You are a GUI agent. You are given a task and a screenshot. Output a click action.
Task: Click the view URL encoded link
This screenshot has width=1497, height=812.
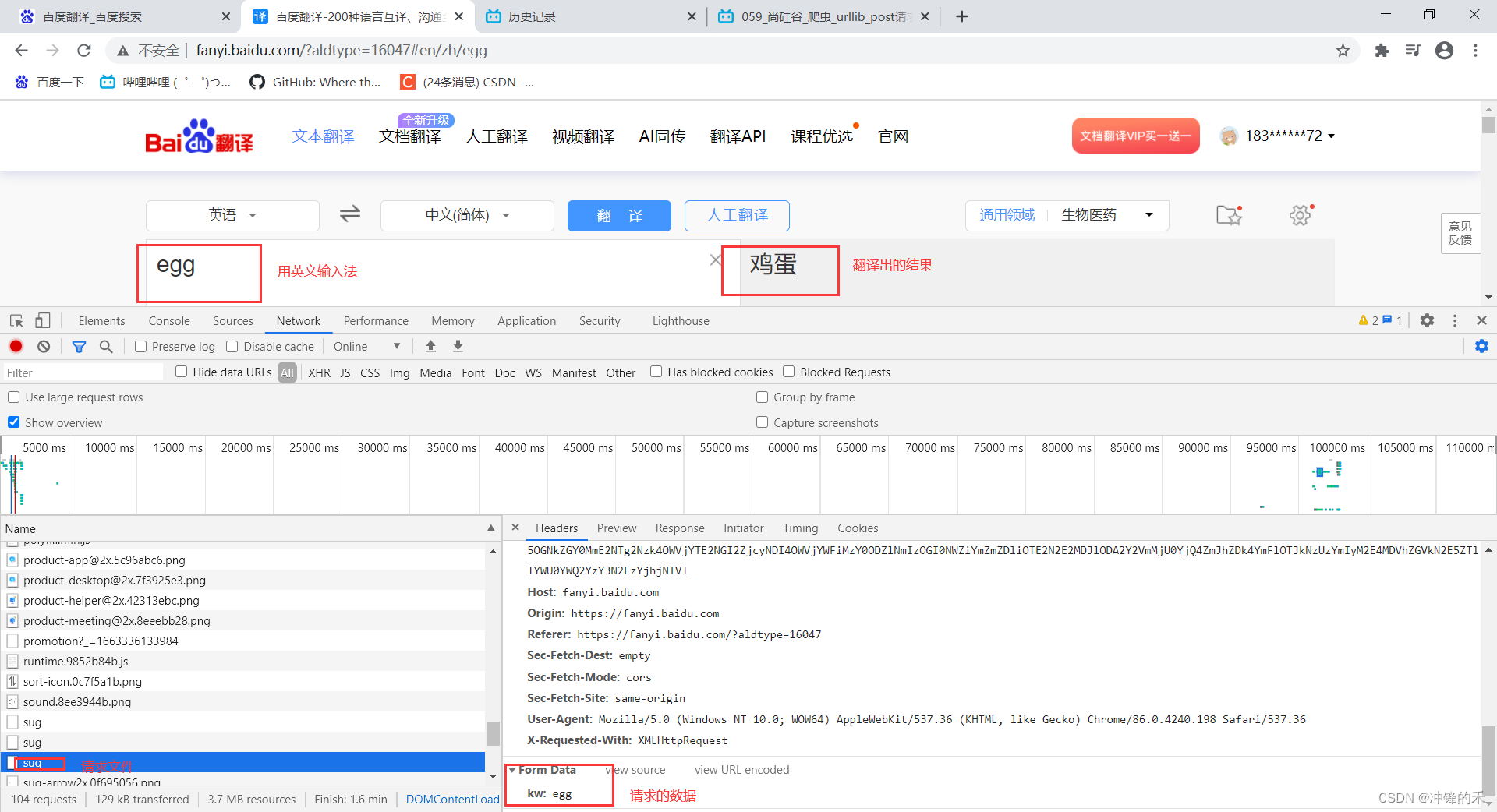click(x=741, y=769)
